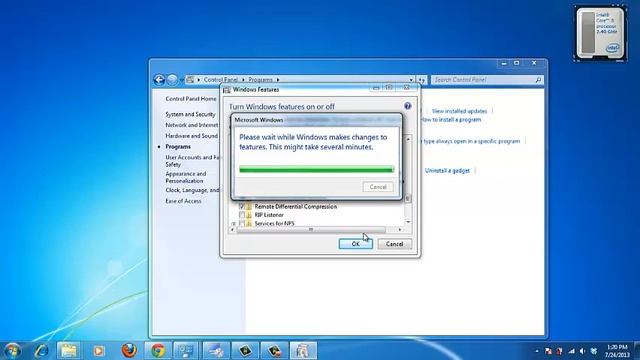Open the Windows Start menu orb
The image size is (640, 360).
12,351
